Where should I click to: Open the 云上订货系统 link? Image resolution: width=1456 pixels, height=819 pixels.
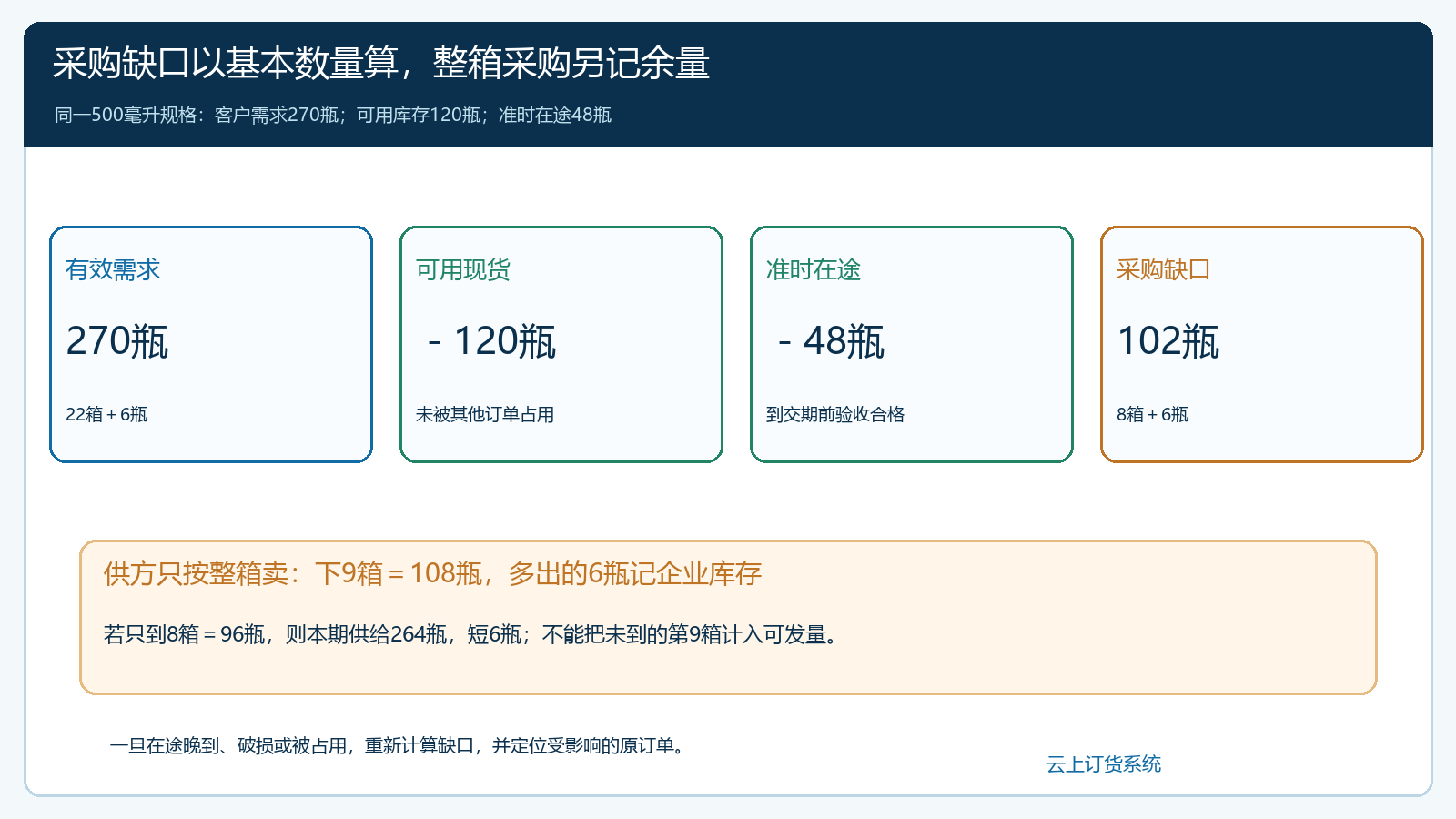(1104, 764)
